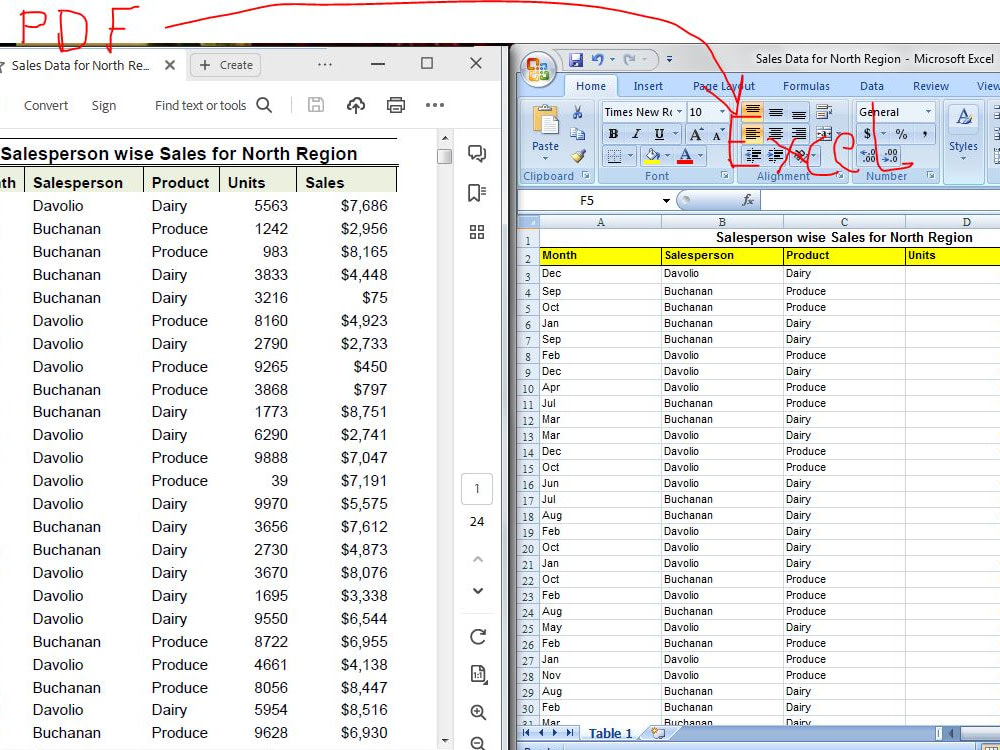Apply red font color

[x=686, y=155]
